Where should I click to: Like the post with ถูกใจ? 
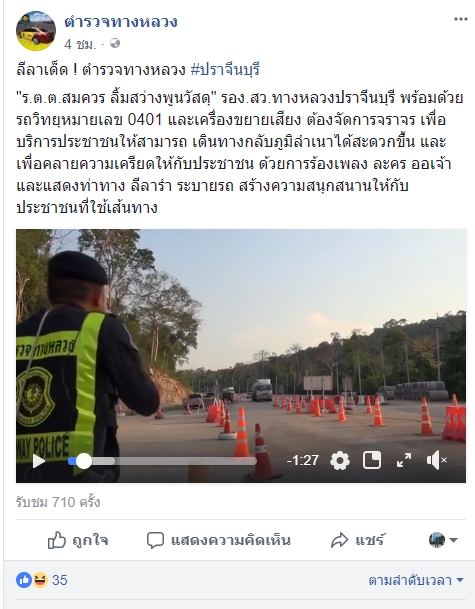click(x=78, y=540)
